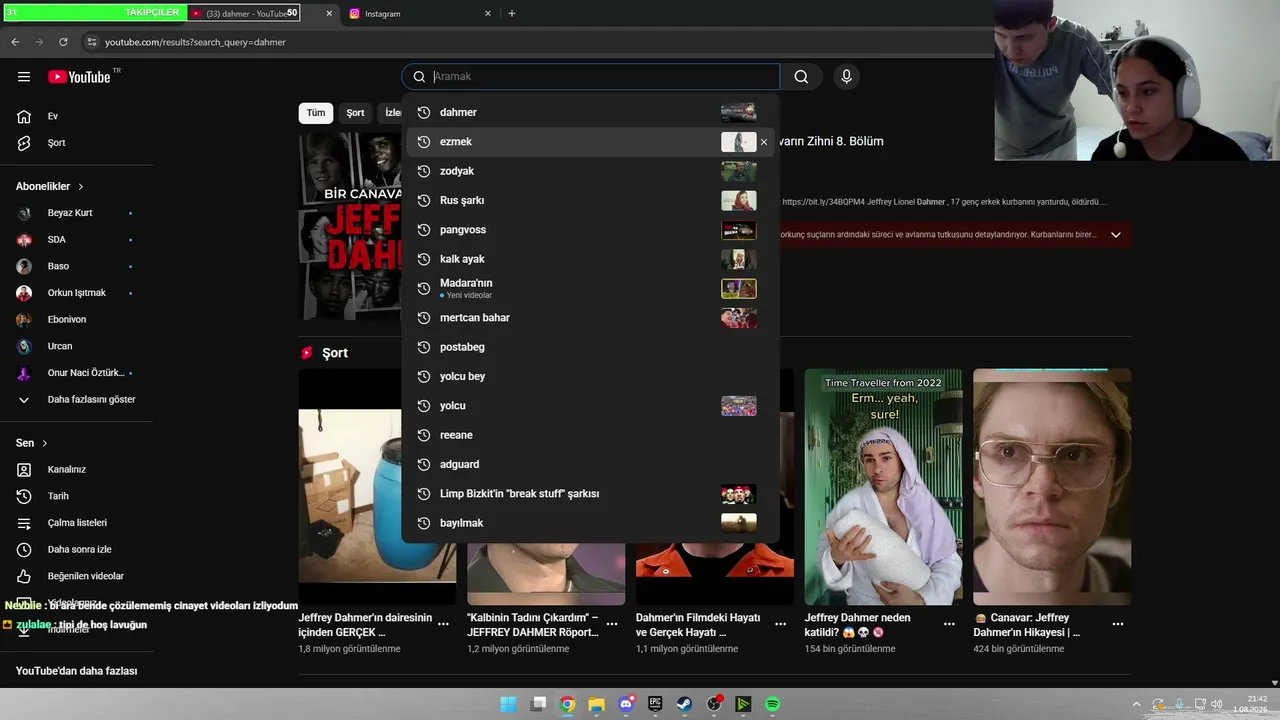
Task: Go to the YouTube home logo
Action: (79, 77)
